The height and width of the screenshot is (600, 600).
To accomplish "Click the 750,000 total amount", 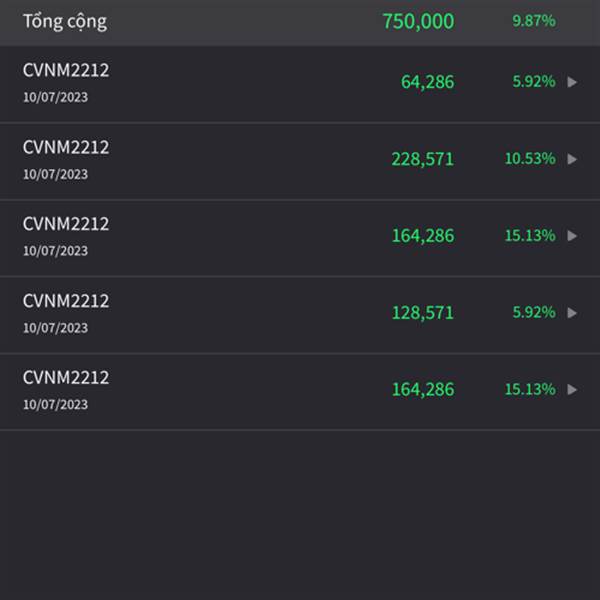I will (x=418, y=21).
